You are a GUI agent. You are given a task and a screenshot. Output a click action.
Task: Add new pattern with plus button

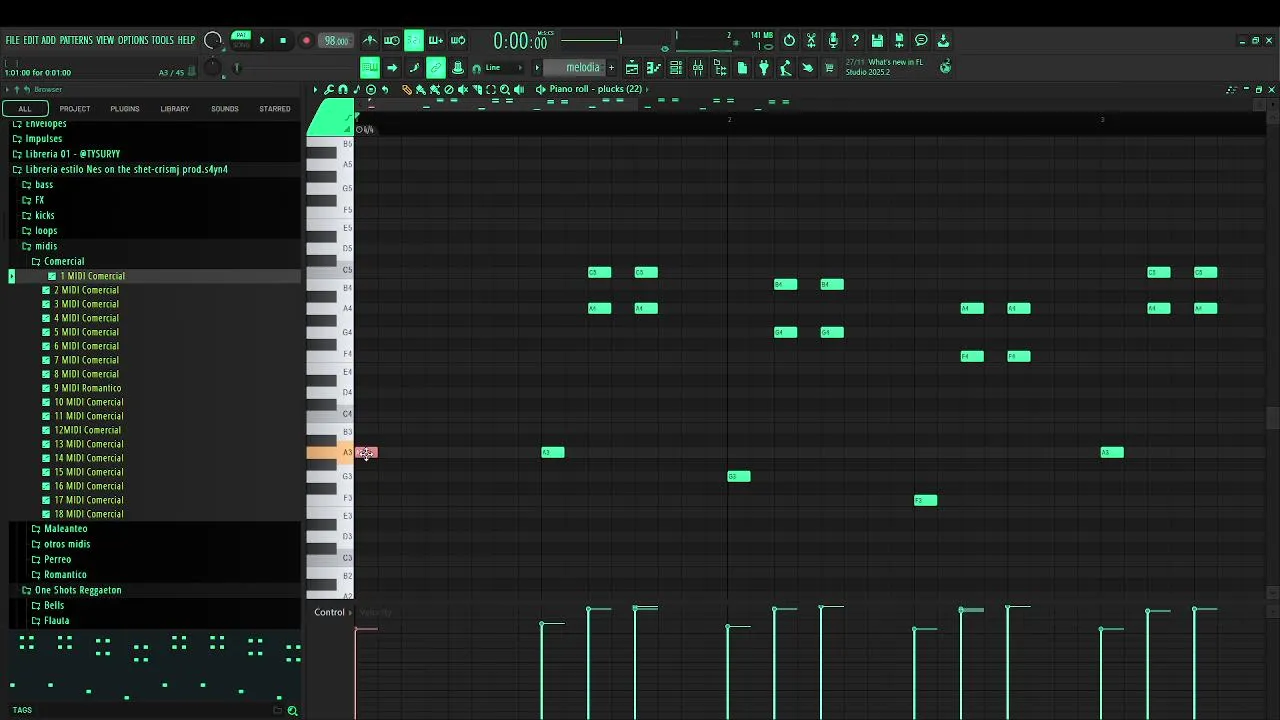pyautogui.click(x=611, y=68)
